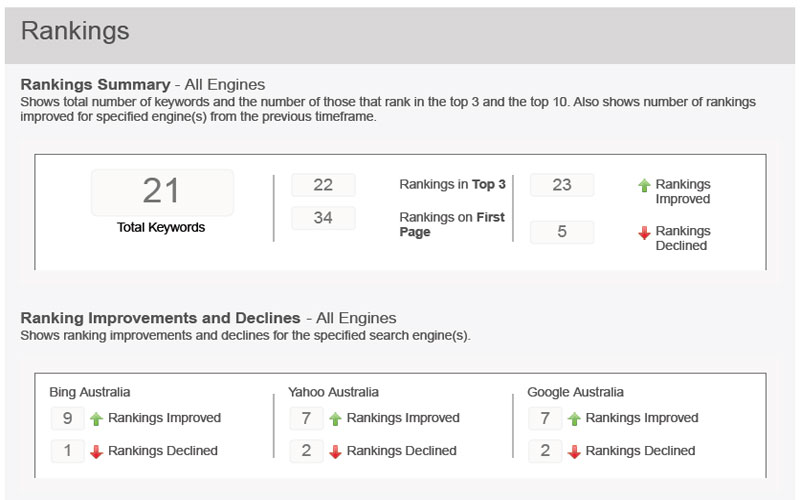Click the summary declined count box 5

[x=561, y=232]
